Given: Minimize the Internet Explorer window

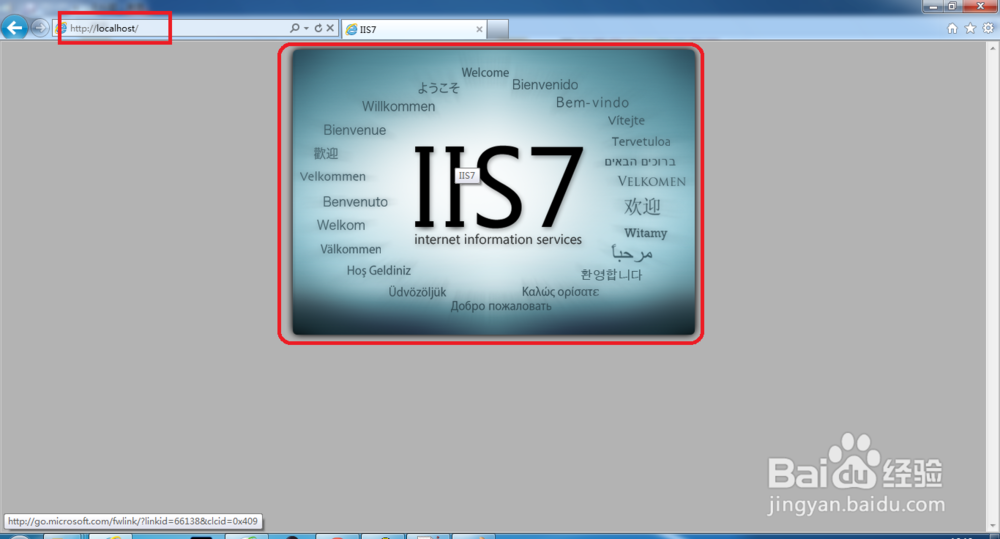Looking at the screenshot, I should coord(932,6).
